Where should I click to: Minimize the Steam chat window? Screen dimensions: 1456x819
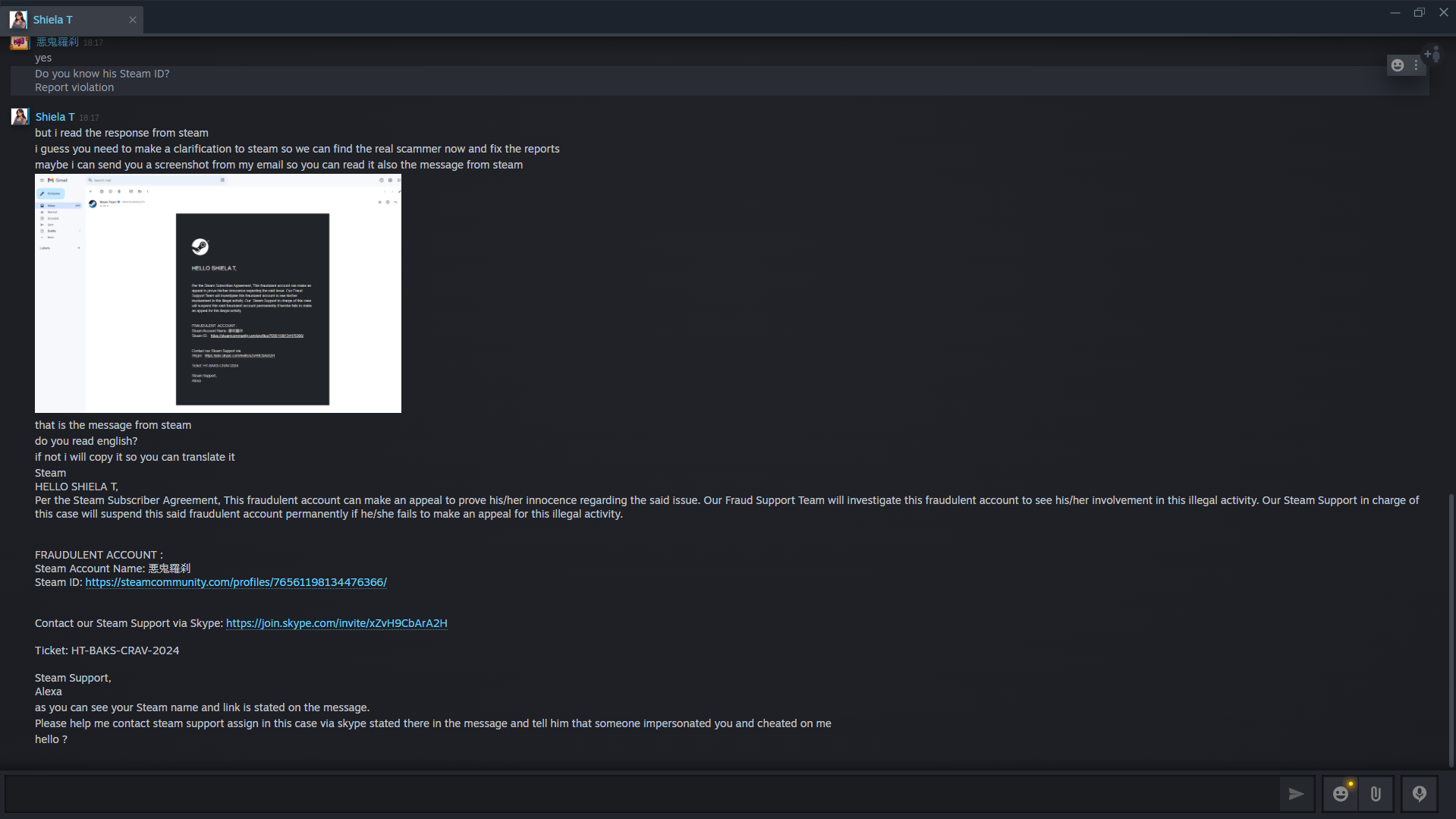(1395, 12)
